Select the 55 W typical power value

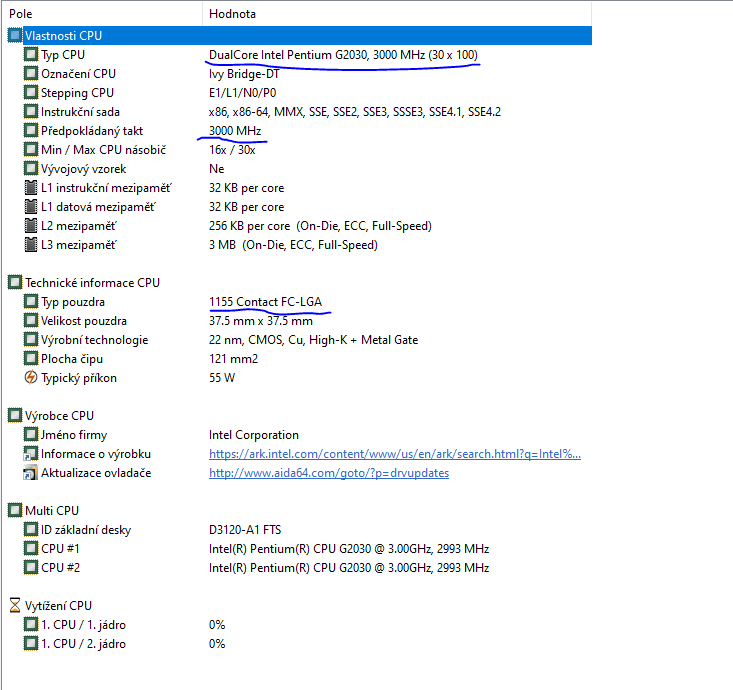[222, 378]
